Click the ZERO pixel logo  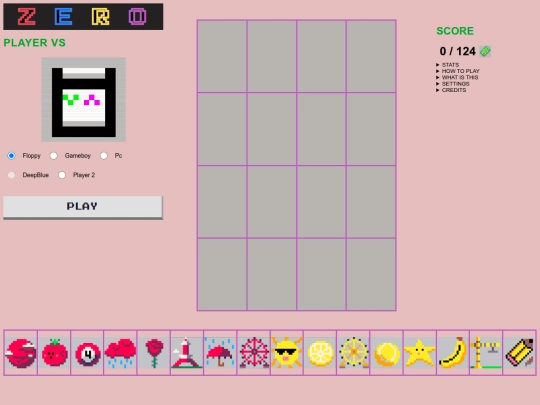pyautogui.click(x=83, y=17)
